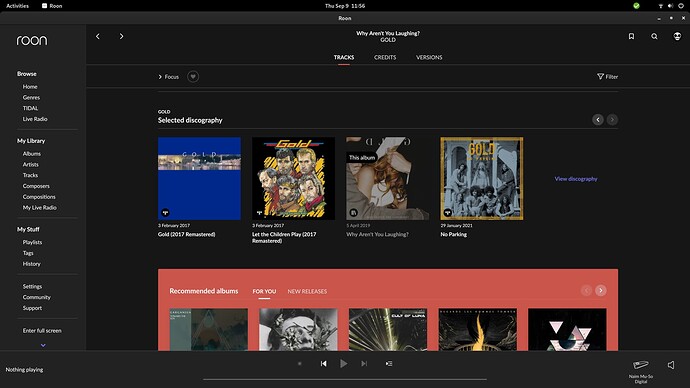This screenshot has height=388, width=690.
Task: Open Community in the sidebar
Action: [x=37, y=297]
